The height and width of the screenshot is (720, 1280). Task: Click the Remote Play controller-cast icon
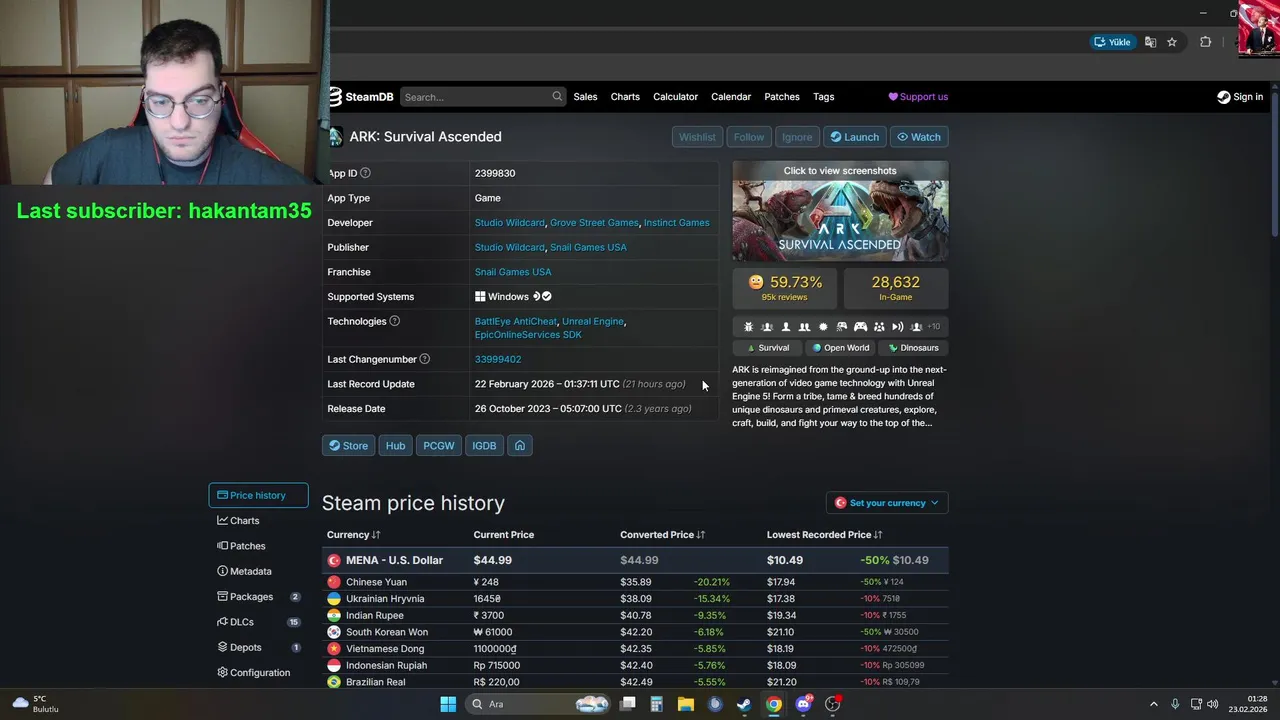(842, 327)
